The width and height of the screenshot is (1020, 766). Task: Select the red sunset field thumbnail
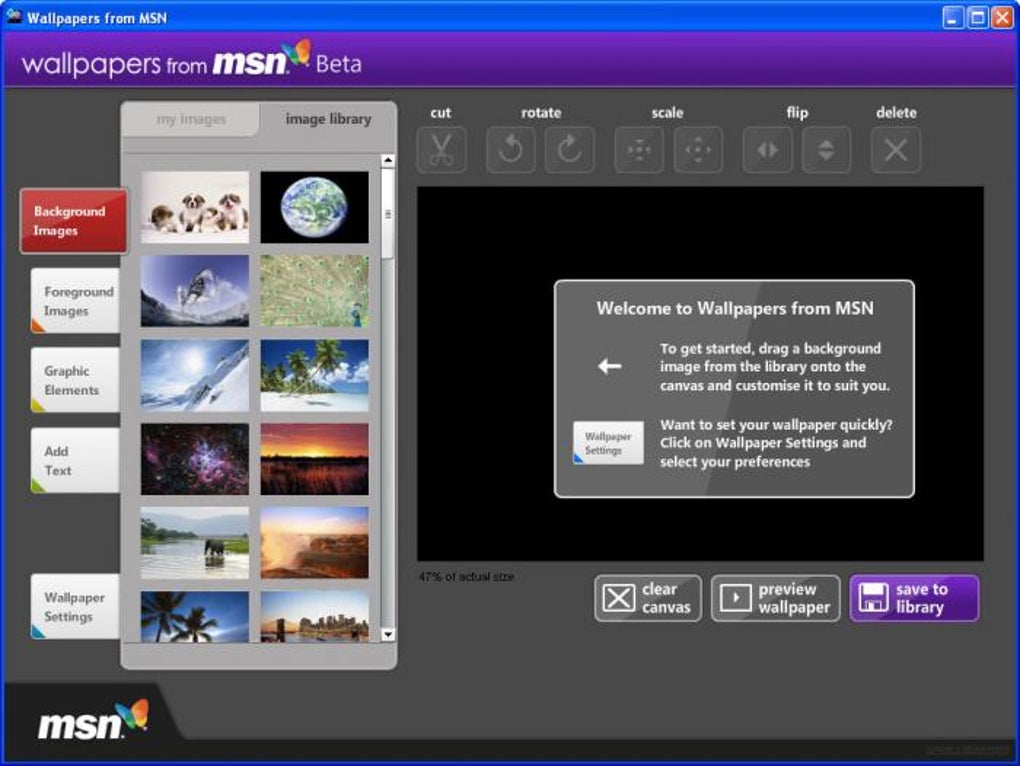click(x=314, y=459)
